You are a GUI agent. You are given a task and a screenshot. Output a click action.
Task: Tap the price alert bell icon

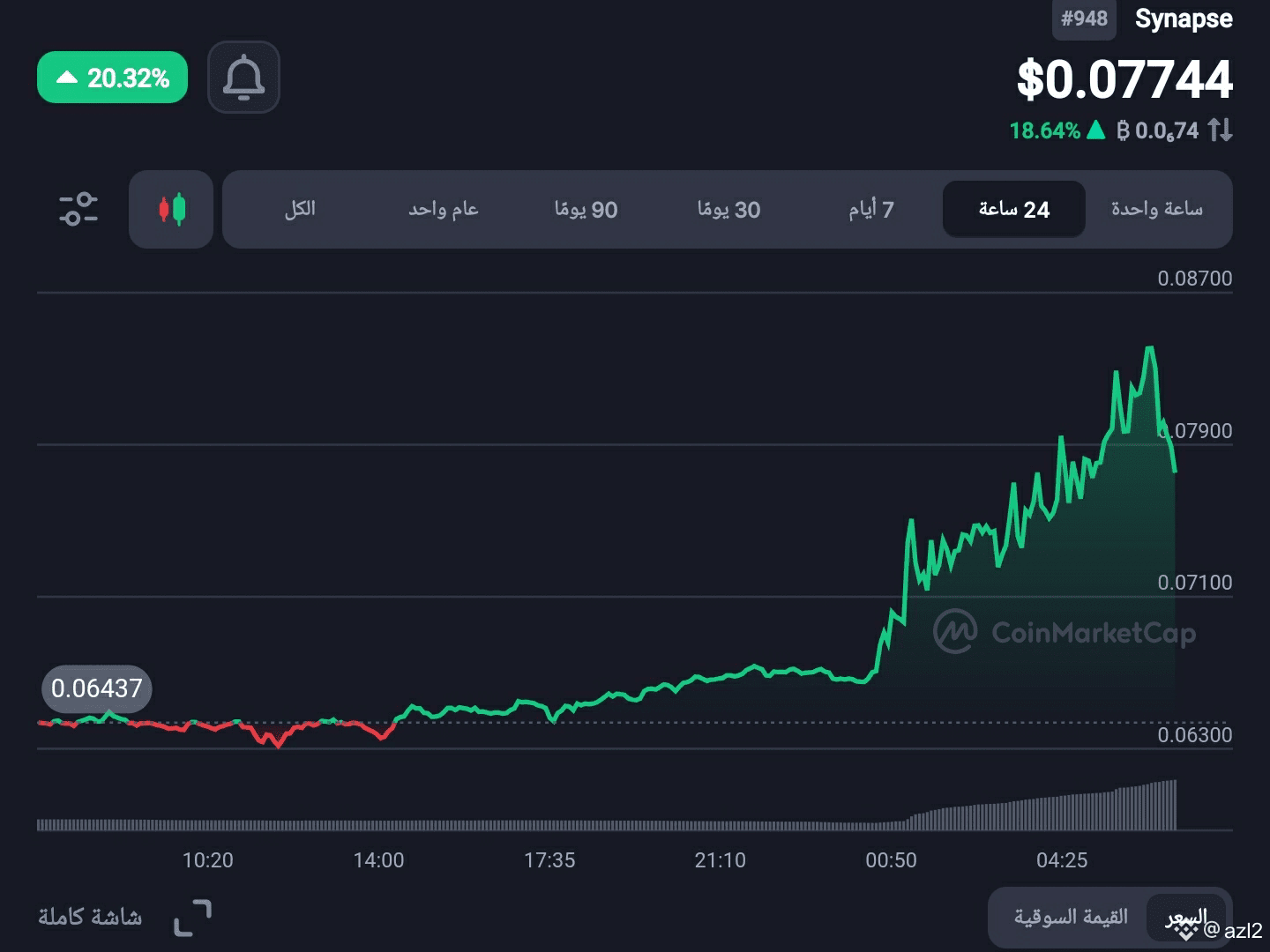coord(243,78)
